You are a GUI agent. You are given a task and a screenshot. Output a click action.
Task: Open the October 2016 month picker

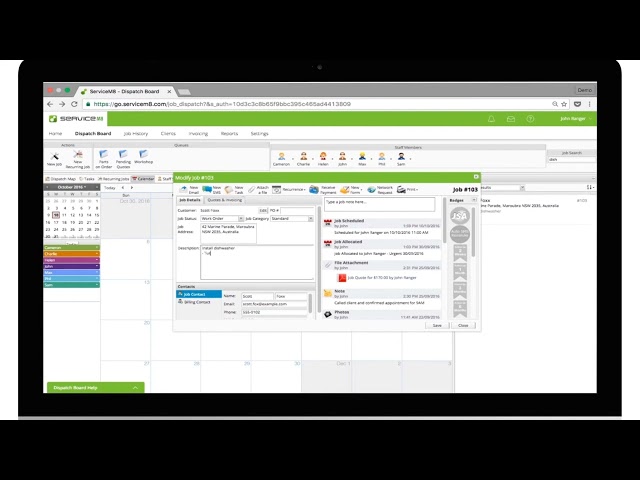point(72,187)
